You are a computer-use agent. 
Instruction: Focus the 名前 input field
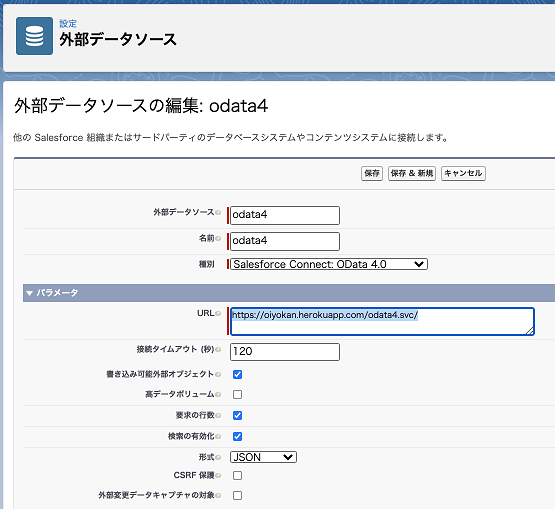[285, 241]
